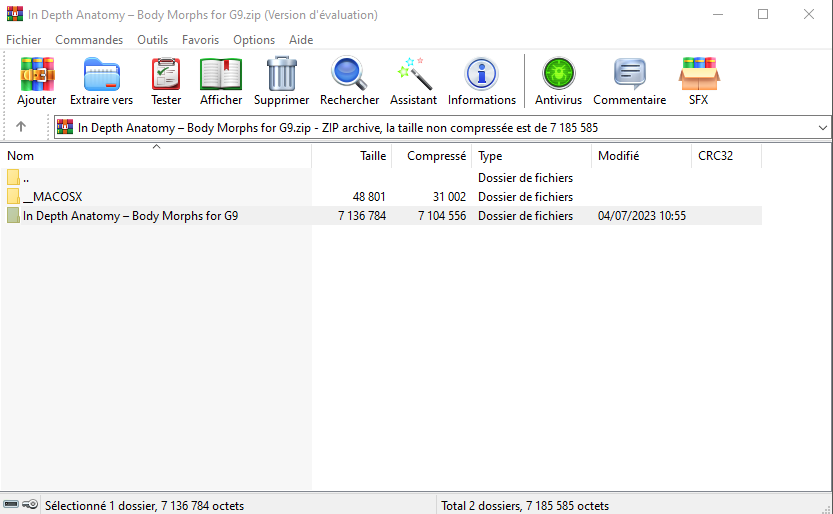
Task: Minimize the WinRAR window
Action: [x=718, y=14]
